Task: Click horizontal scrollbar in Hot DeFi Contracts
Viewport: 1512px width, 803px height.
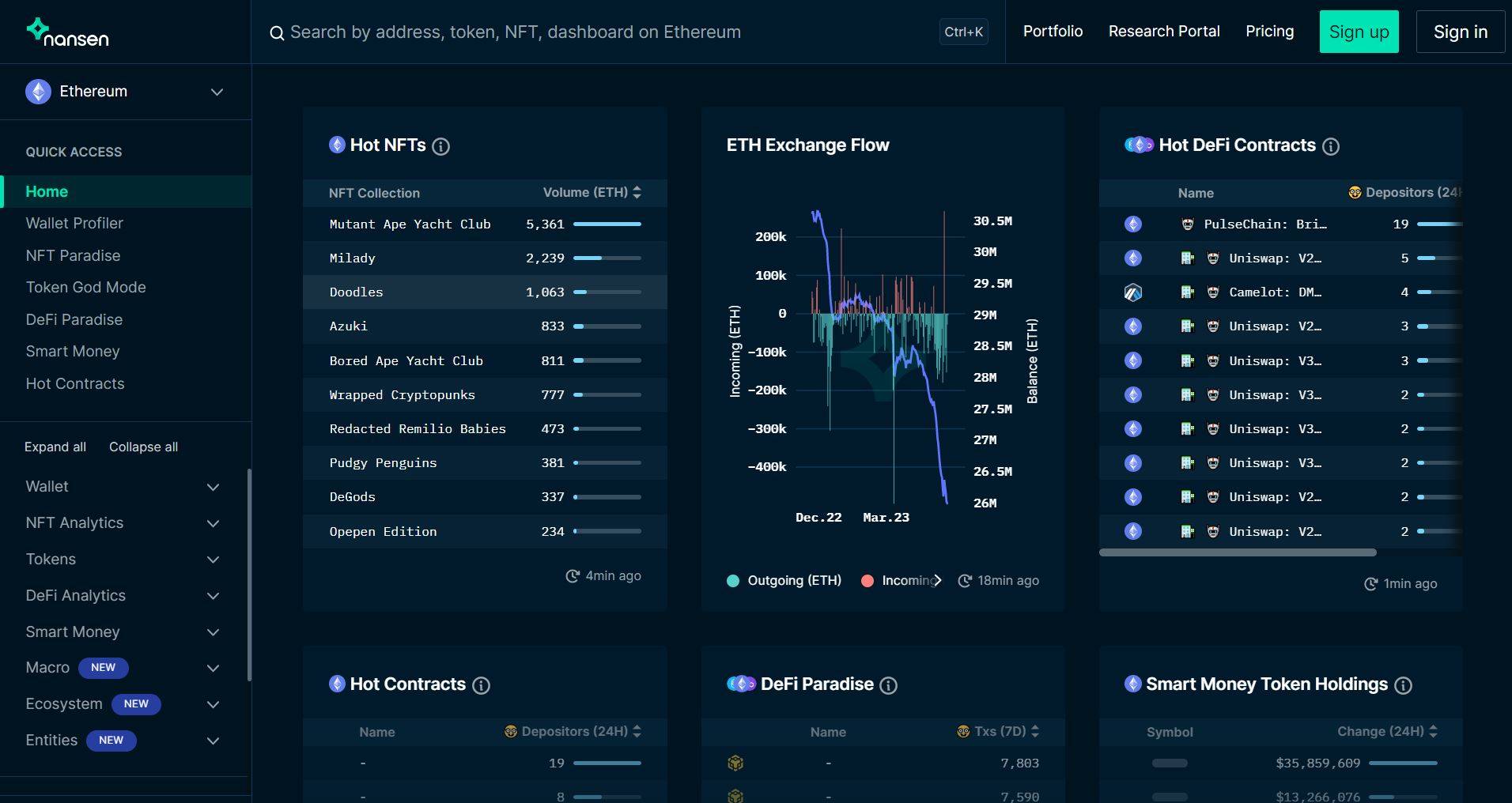Action: pyautogui.click(x=1238, y=552)
